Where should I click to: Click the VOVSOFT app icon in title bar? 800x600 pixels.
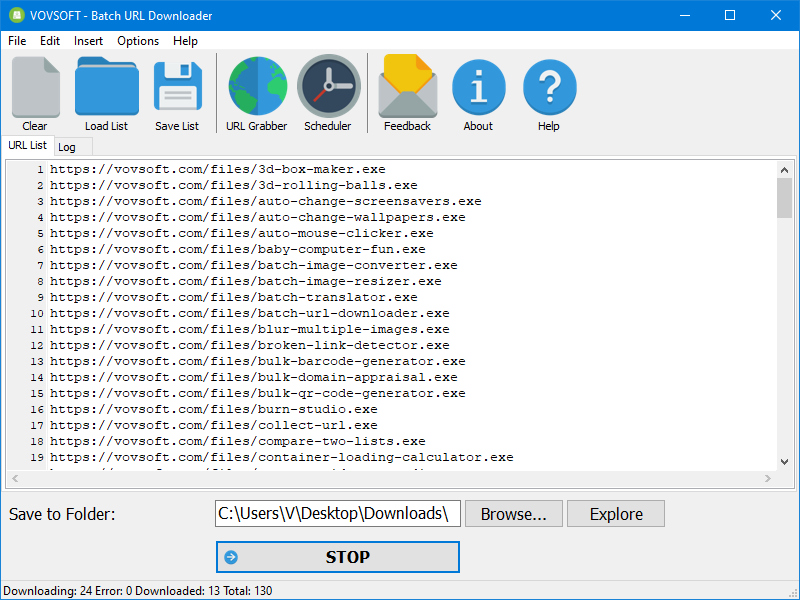pyautogui.click(x=17, y=15)
